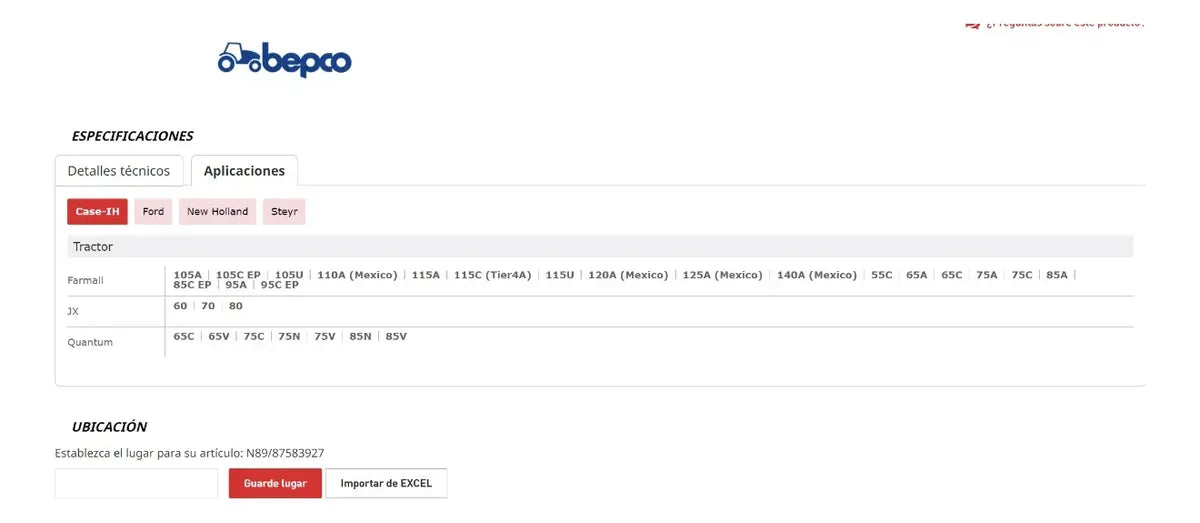Click Farmall model 65C

pos(952,275)
